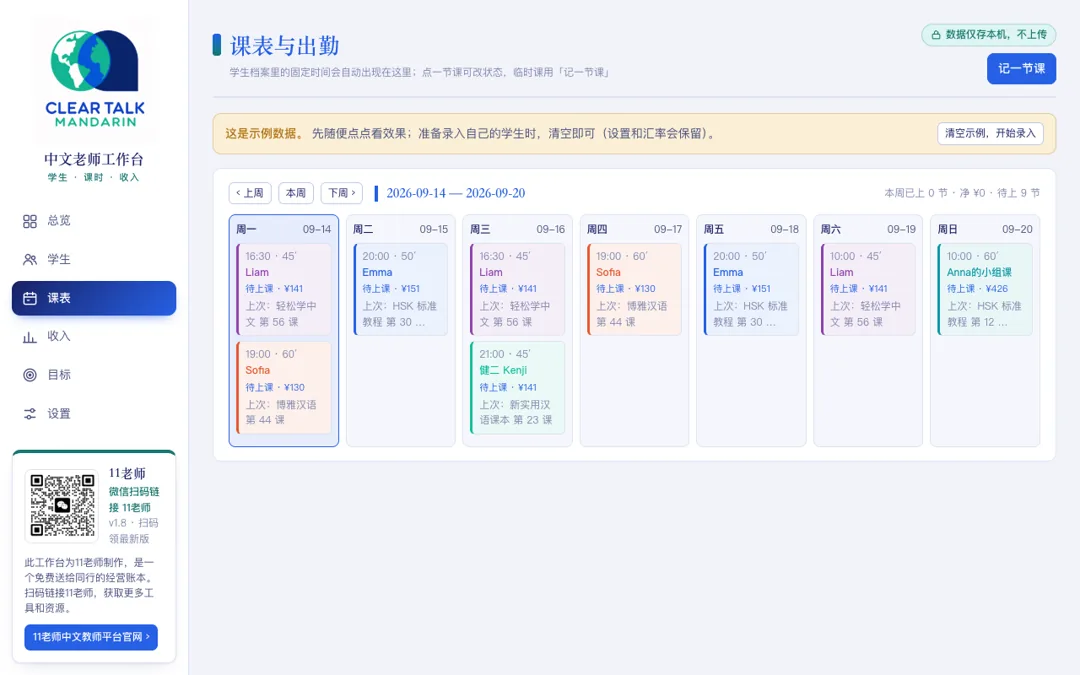Viewport: 1080px width, 675px height.
Task: Open Thursday 19:00 Sofia lesson card
Action: 634,289
